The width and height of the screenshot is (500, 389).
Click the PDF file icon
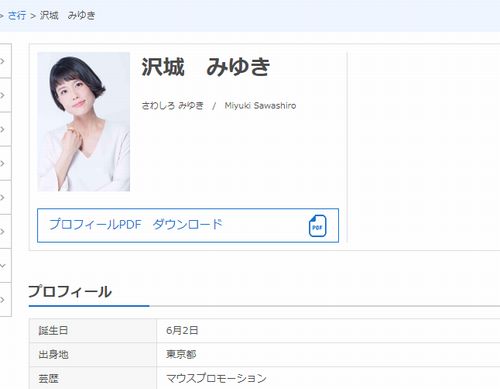tap(317, 226)
